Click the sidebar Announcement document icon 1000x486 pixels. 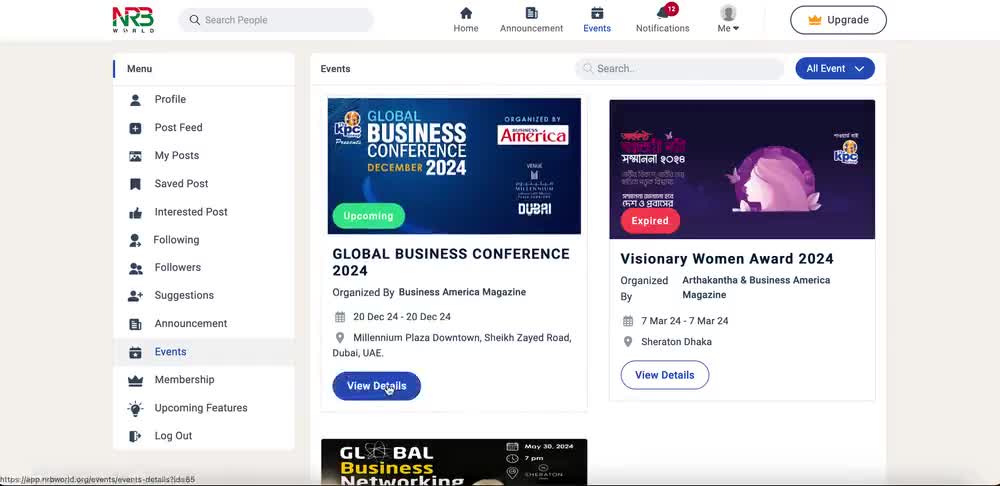pos(135,324)
